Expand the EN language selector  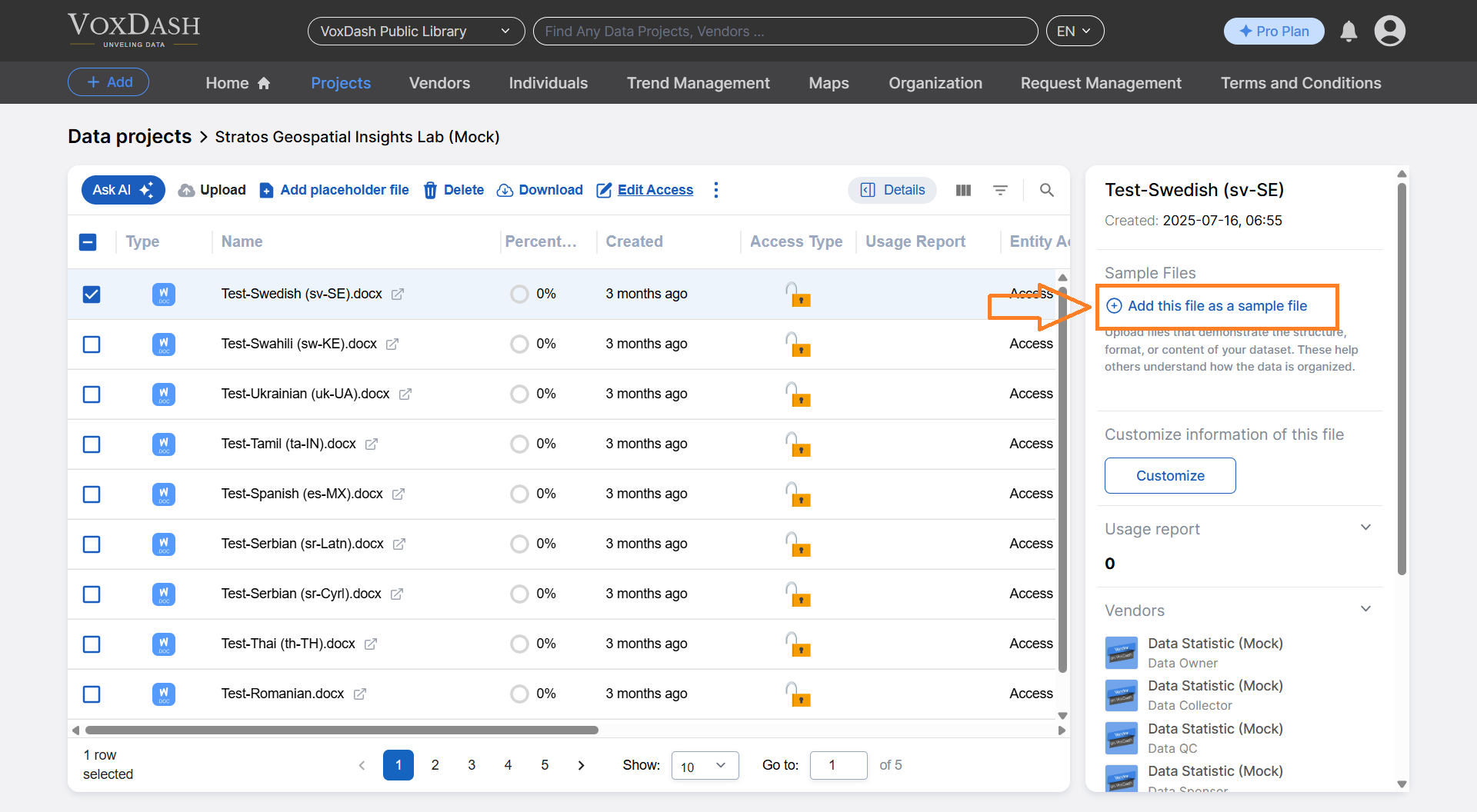(x=1075, y=31)
